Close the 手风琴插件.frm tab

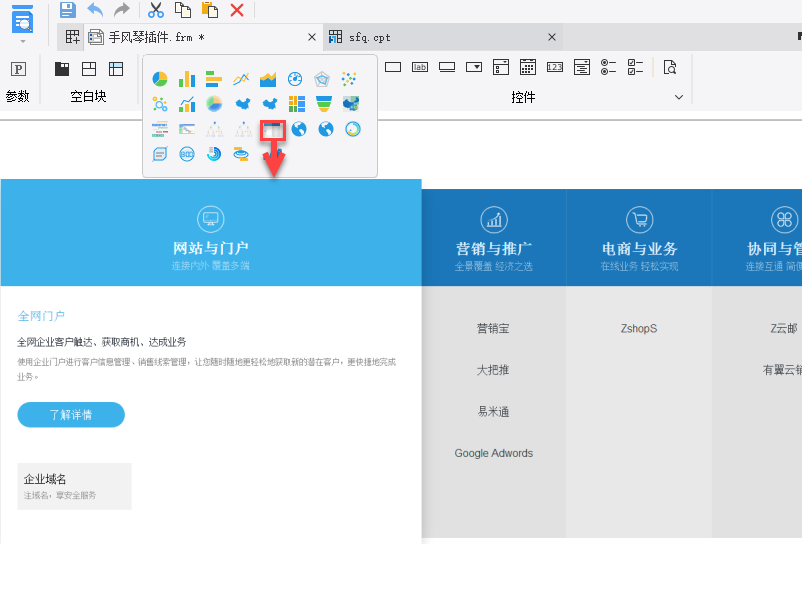311,37
